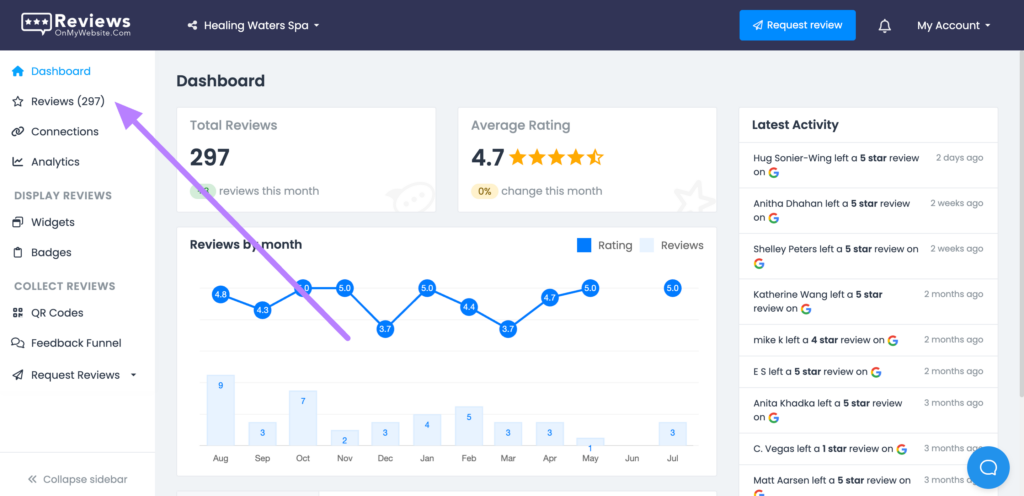This screenshot has height=496, width=1024.
Task: Click the Connections link icon
Action: (18, 131)
